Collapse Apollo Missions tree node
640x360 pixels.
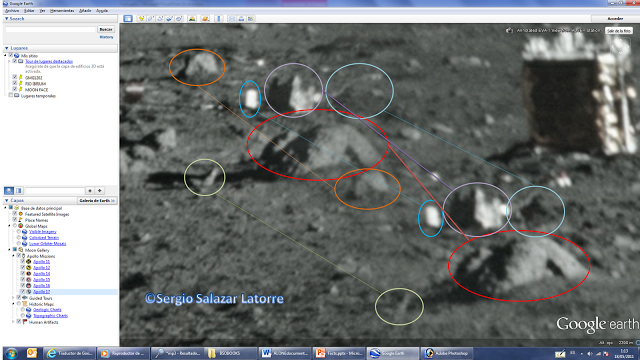pos(13,256)
